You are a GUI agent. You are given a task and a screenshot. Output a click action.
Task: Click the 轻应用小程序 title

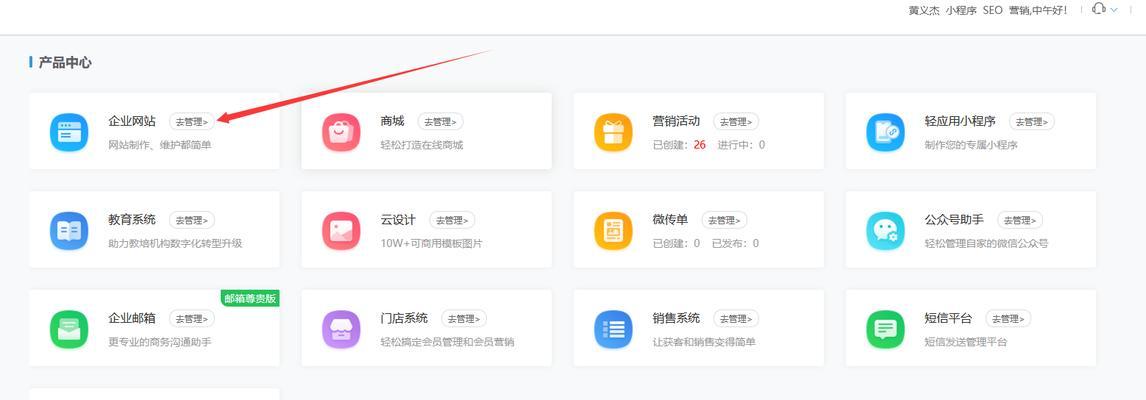[960, 121]
